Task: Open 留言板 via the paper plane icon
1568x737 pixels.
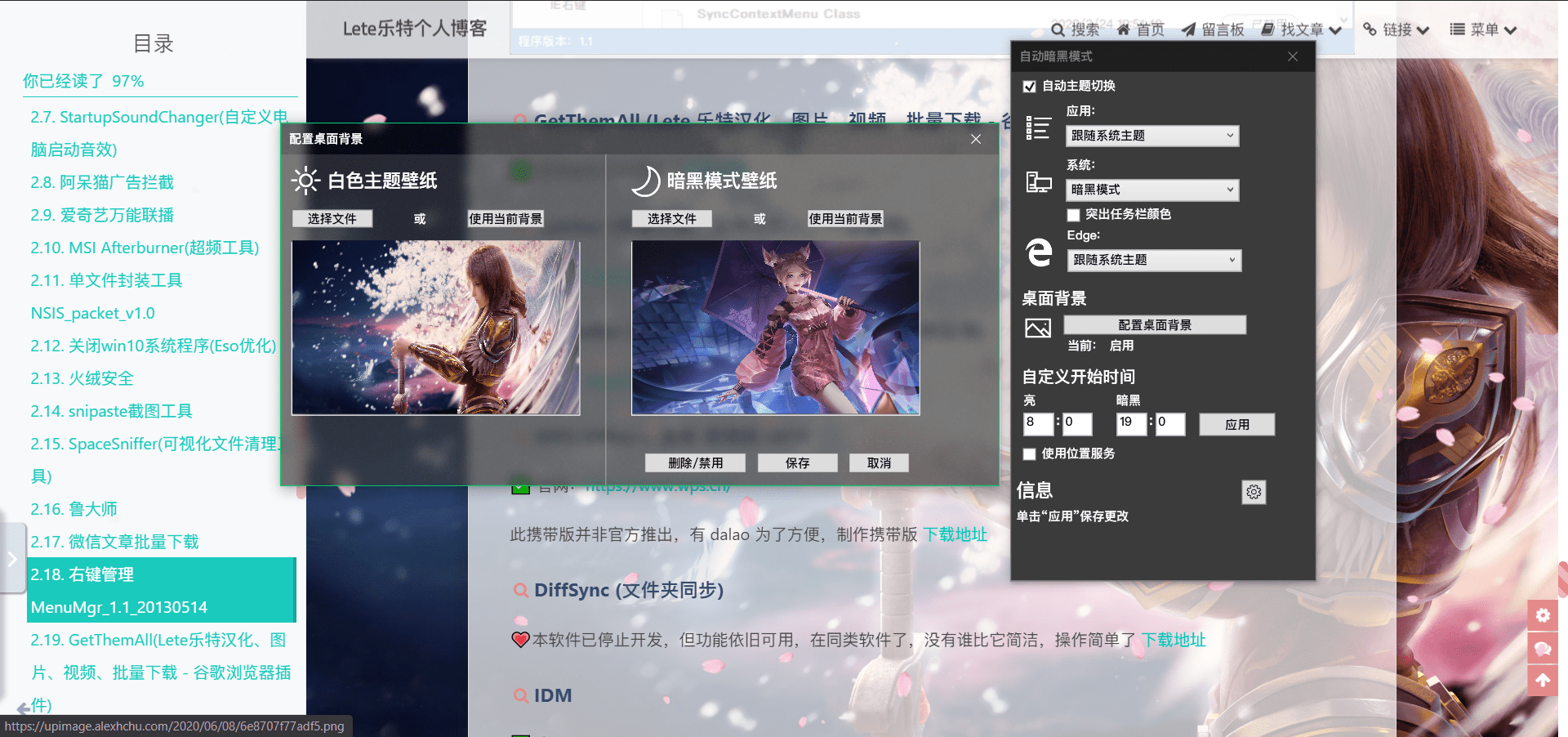Action: click(1188, 30)
